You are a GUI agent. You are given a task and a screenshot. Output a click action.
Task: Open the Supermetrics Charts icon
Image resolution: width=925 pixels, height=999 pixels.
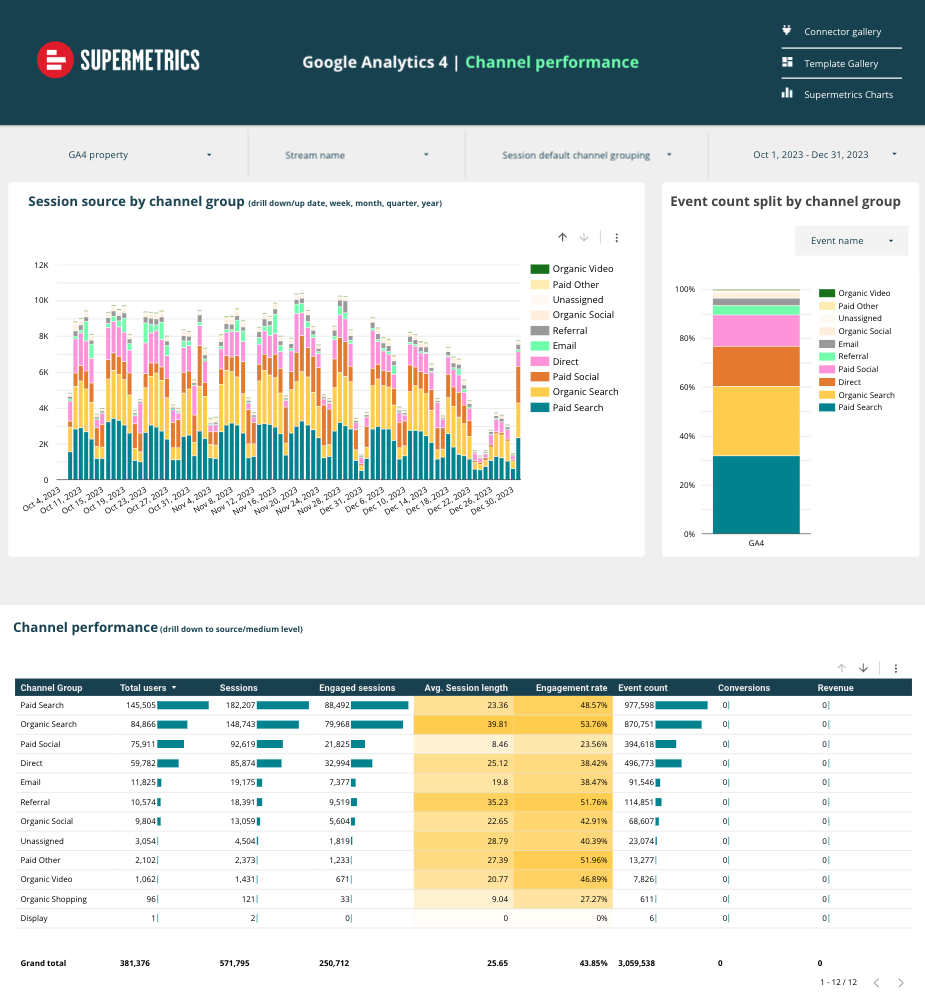point(786,93)
